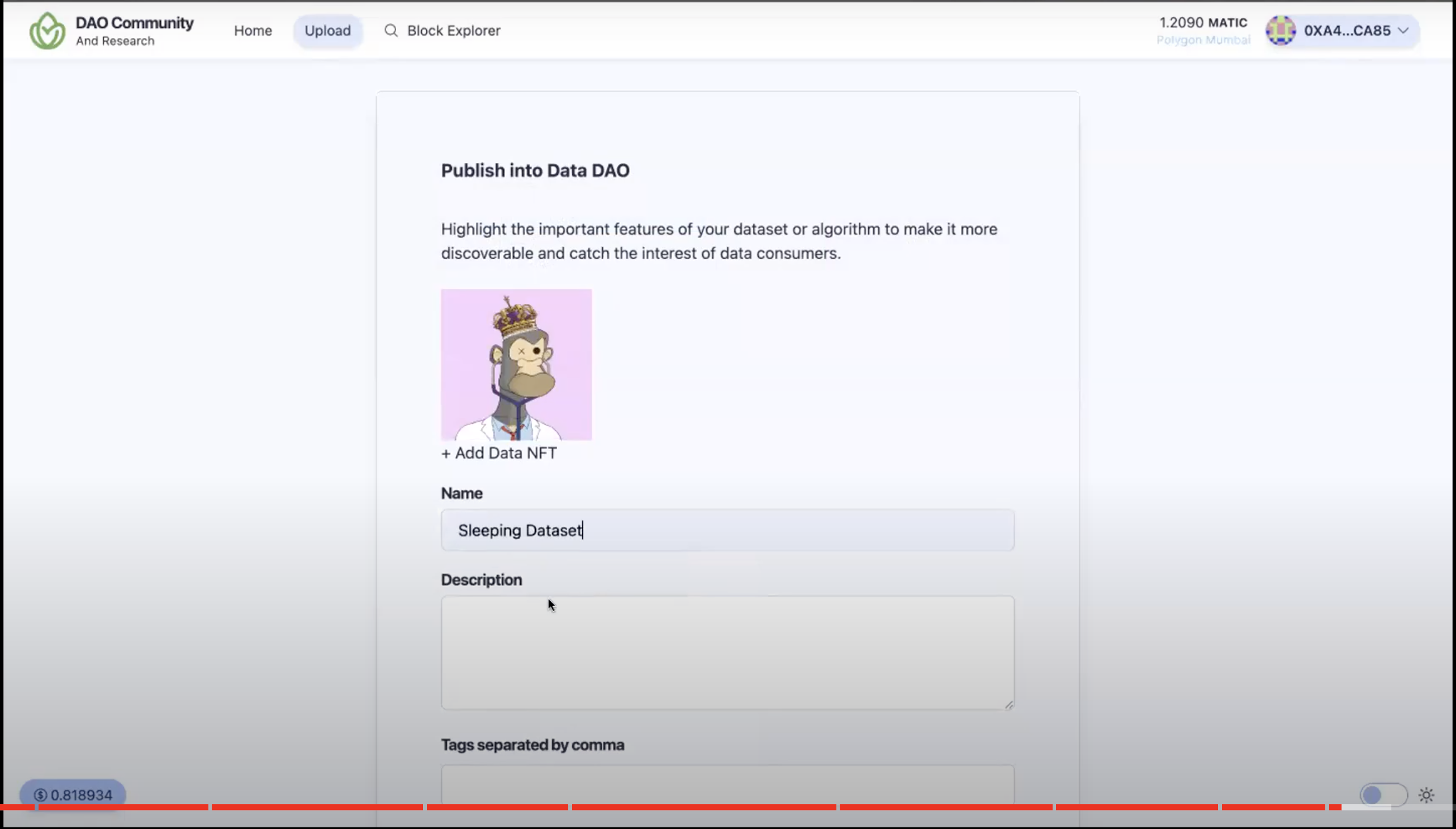Viewport: 1456px width, 829px height.
Task: Open the Block Explorer link
Action: [453, 31]
